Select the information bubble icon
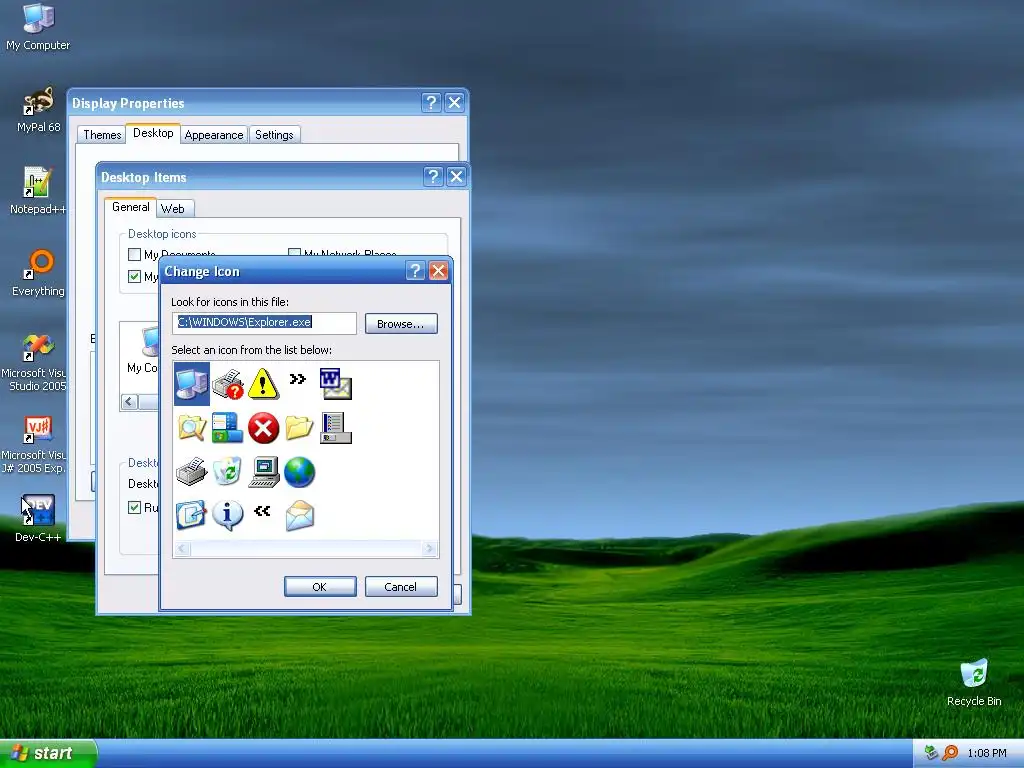 click(227, 515)
